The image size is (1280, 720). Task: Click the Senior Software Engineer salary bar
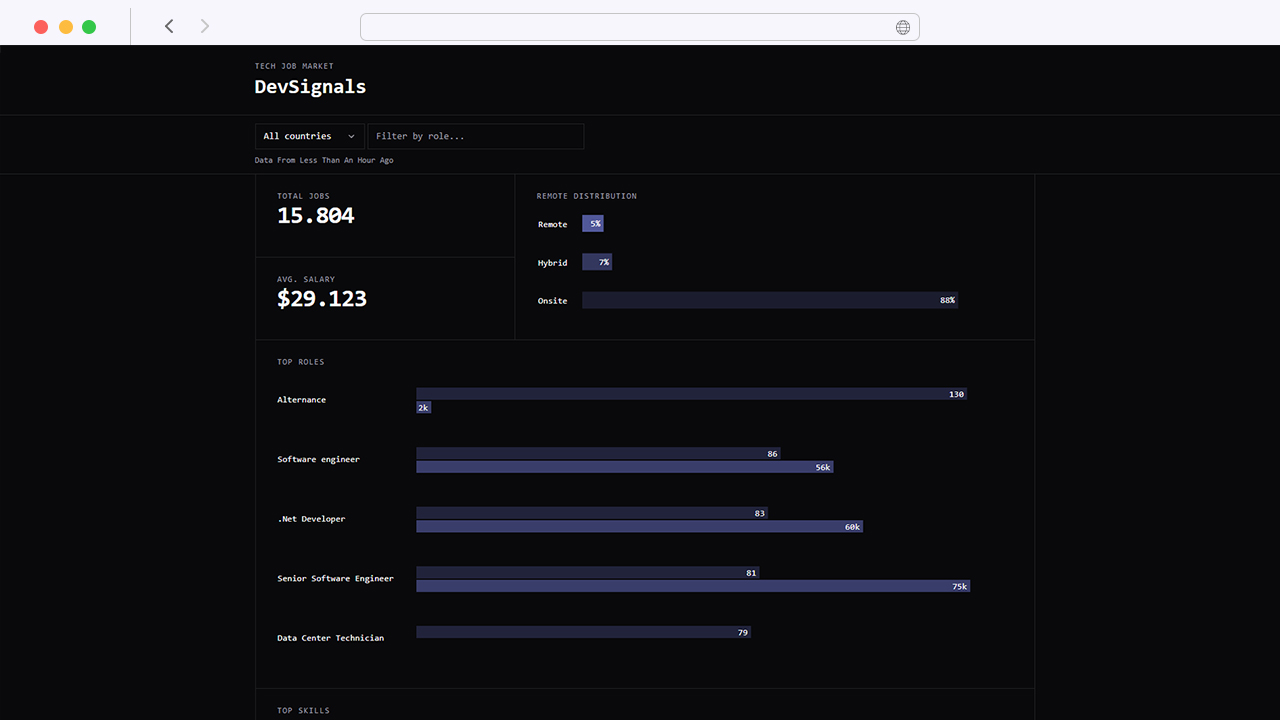693,586
